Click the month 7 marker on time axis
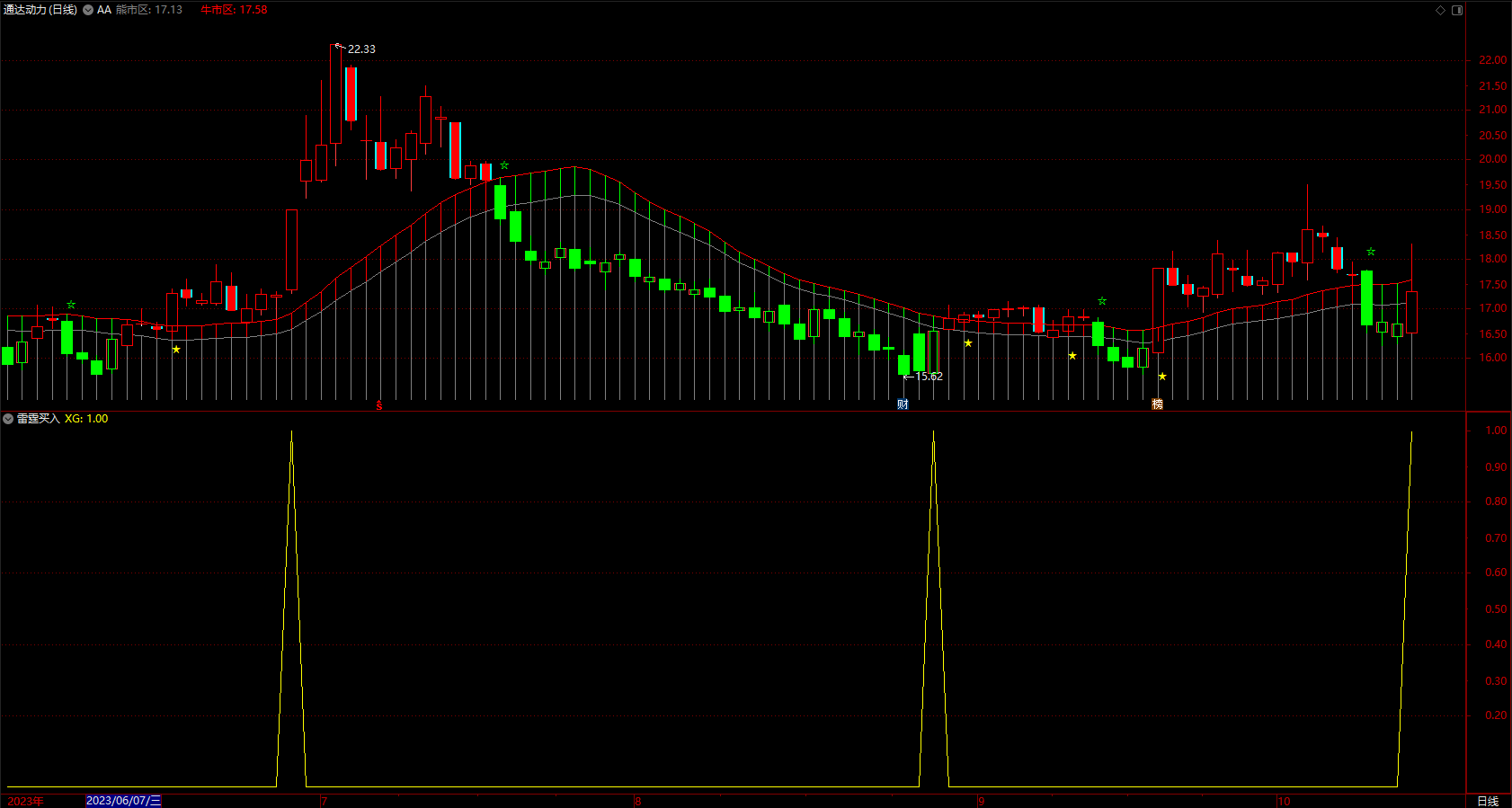Viewport: 1512px width, 808px height. coord(324,801)
